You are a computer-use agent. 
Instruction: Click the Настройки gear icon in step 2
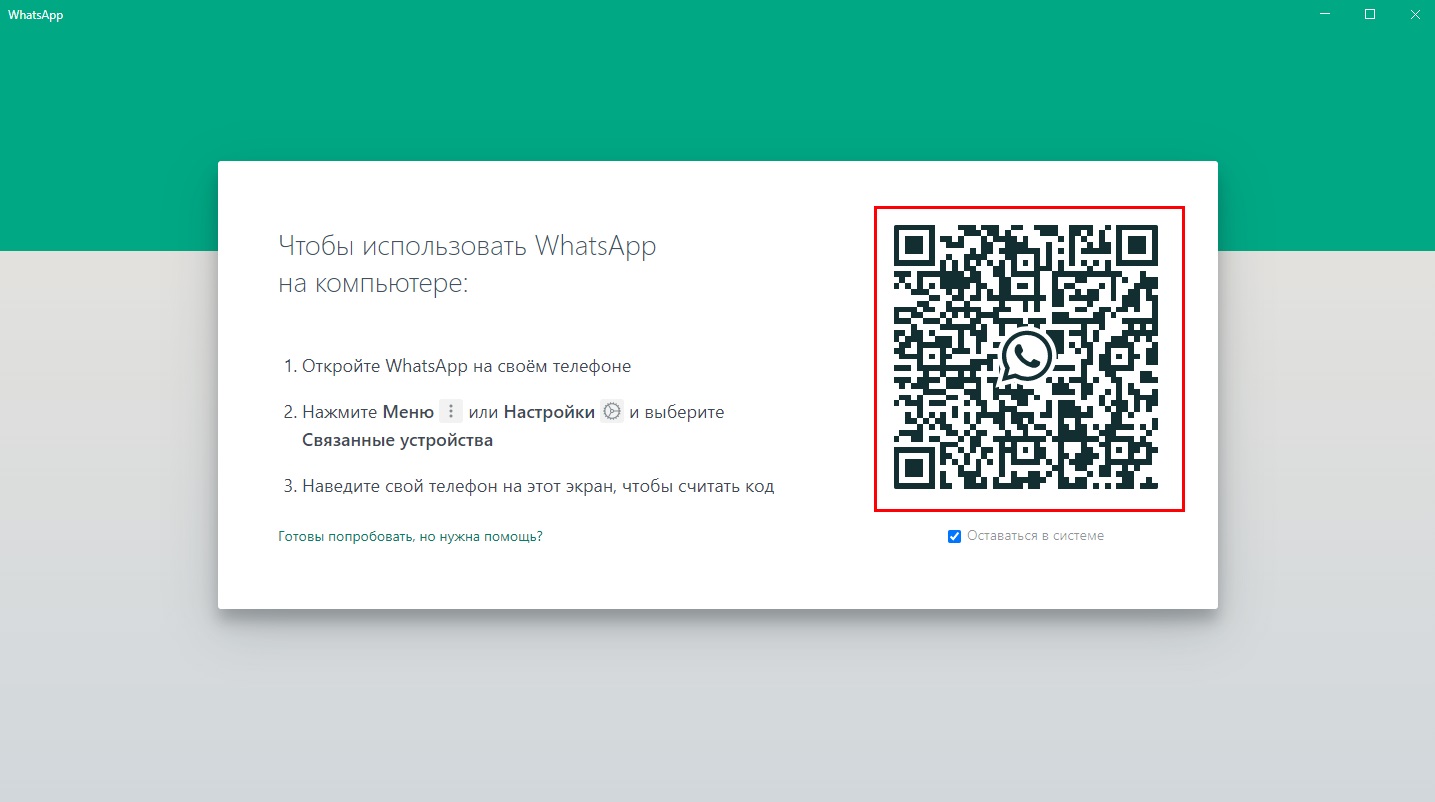(612, 412)
